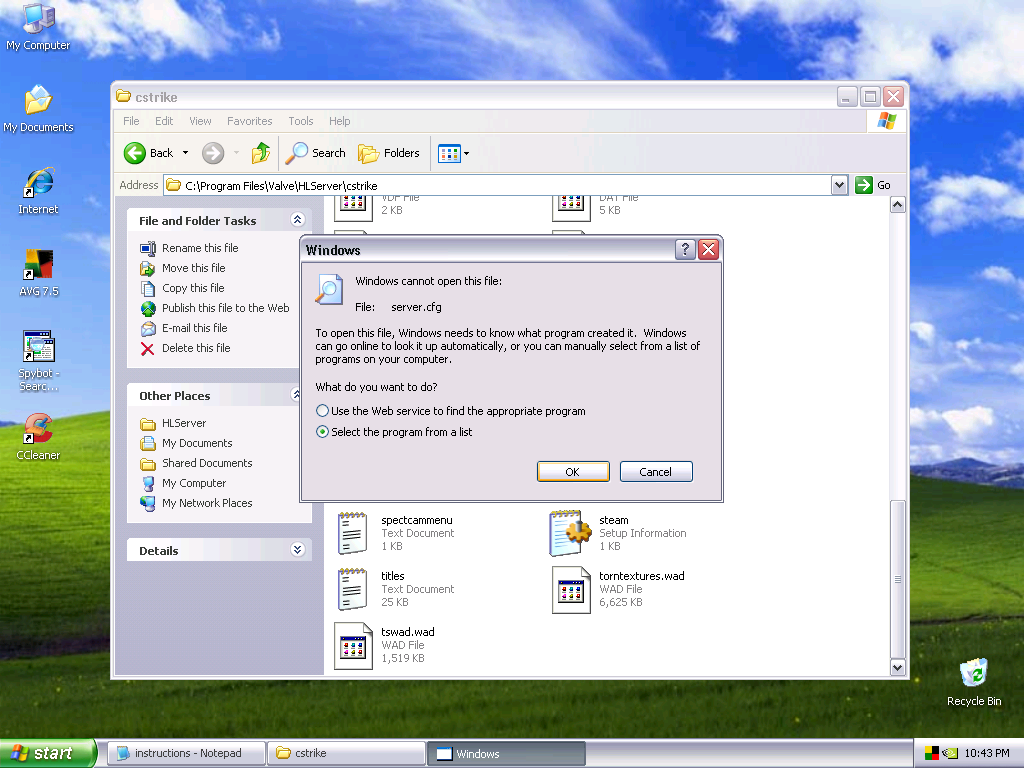Open the File menu
Viewport: 1024px width, 768px height.
coord(131,121)
